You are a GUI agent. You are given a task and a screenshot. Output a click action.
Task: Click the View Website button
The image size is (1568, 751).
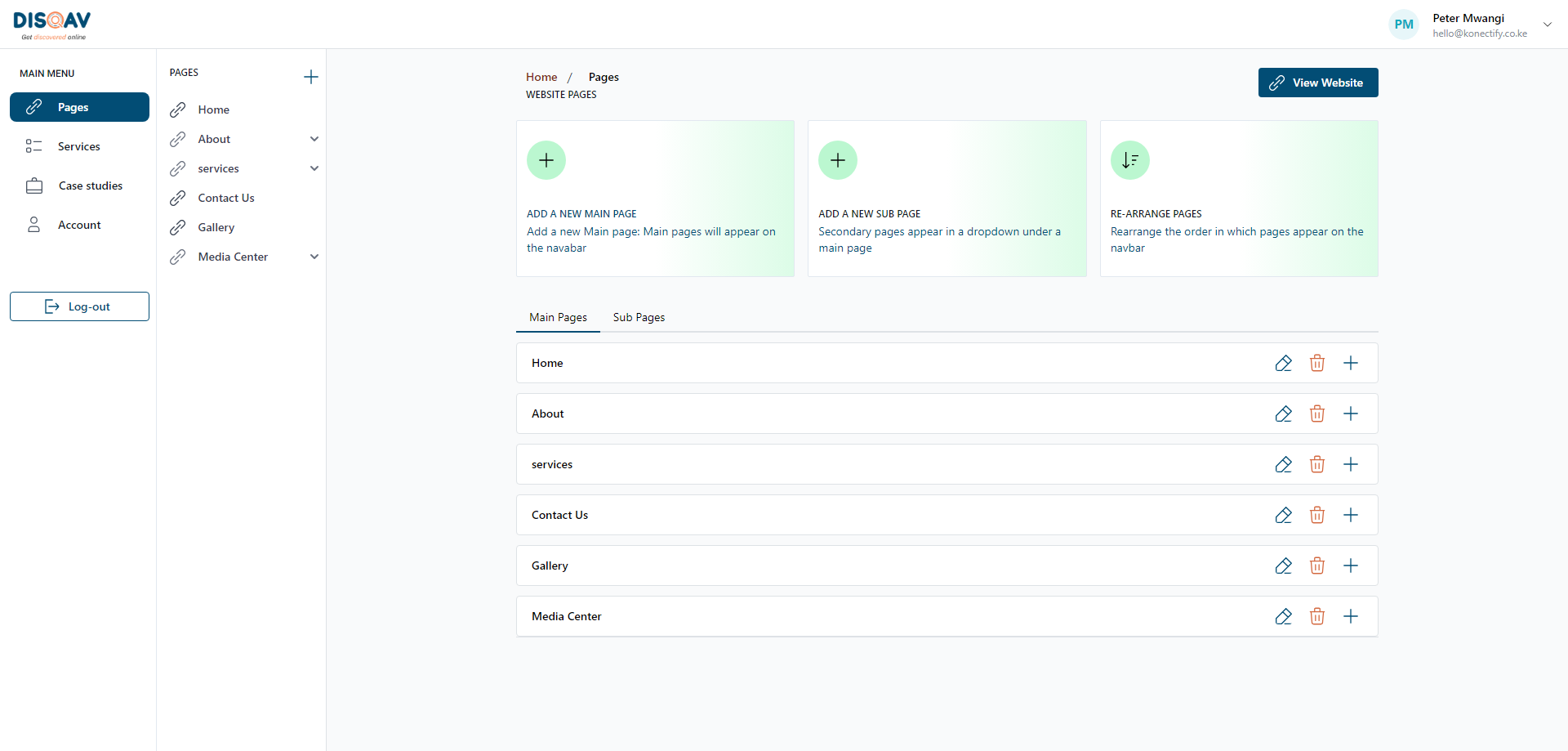click(1317, 83)
